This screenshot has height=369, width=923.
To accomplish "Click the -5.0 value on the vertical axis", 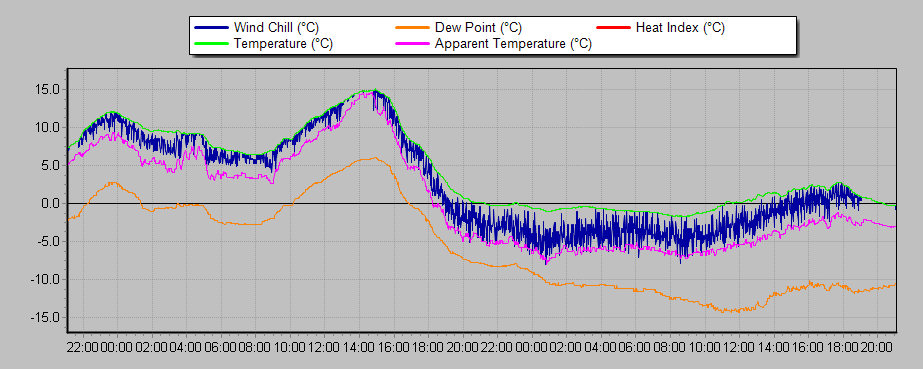I will 47,241.
